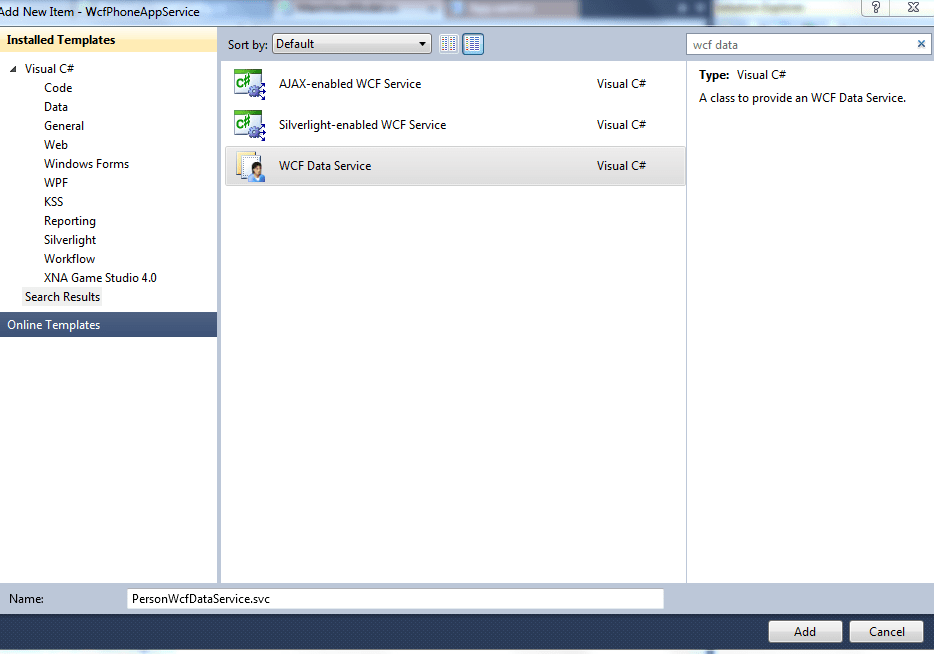Click the Add button
This screenshot has height=654, width=934.
805,631
